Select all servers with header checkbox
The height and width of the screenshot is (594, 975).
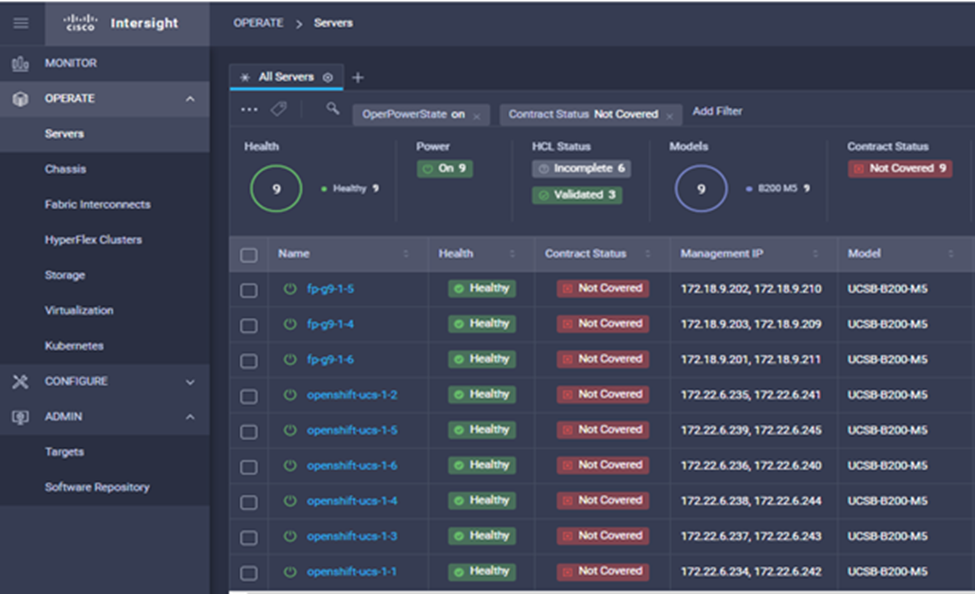(249, 255)
